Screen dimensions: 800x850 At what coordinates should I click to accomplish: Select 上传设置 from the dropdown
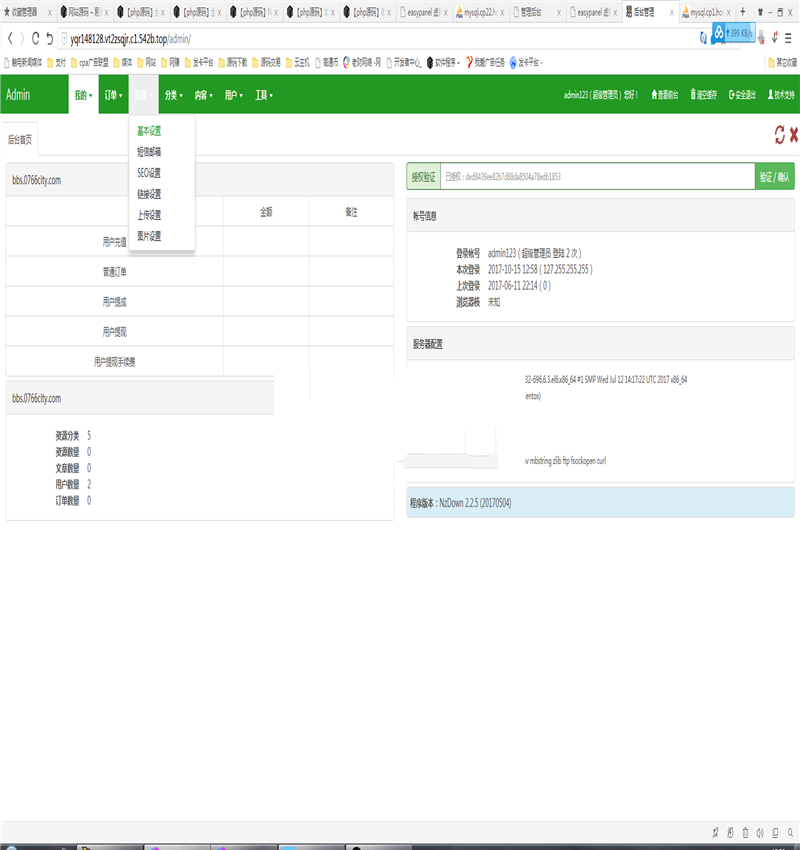(x=149, y=215)
